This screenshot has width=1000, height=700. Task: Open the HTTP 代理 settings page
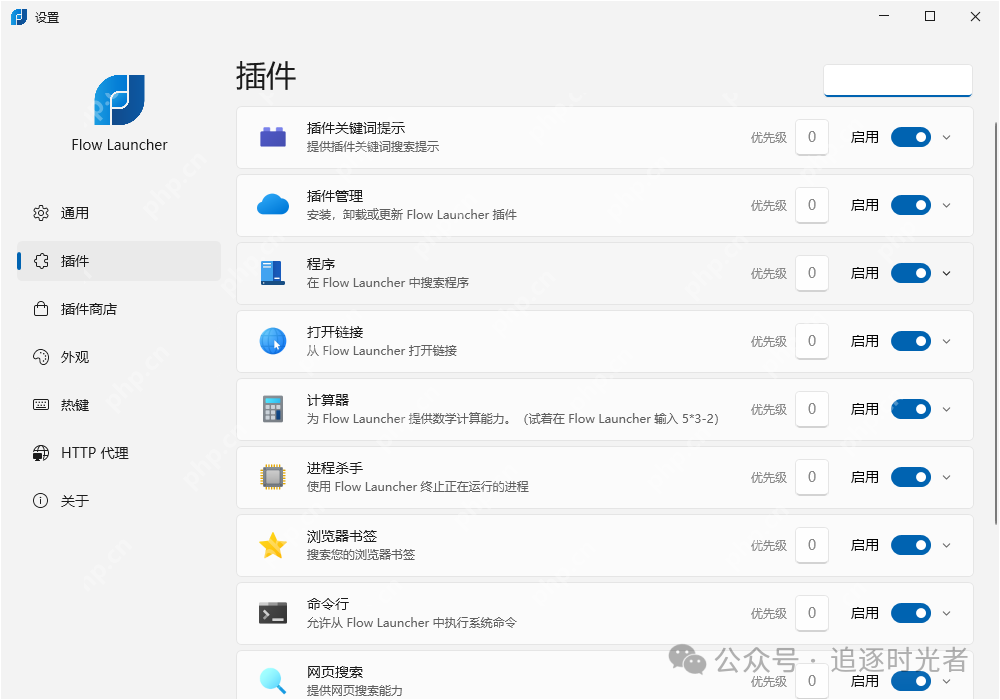pyautogui.click(x=119, y=453)
